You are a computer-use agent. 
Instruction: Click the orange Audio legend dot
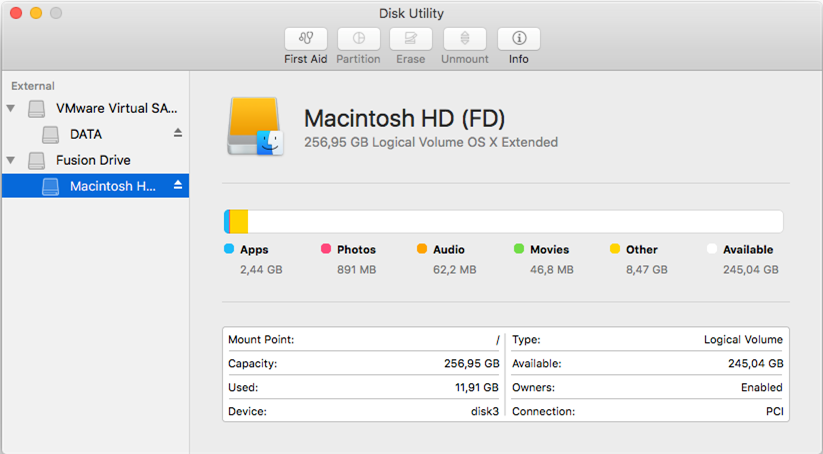[422, 249]
